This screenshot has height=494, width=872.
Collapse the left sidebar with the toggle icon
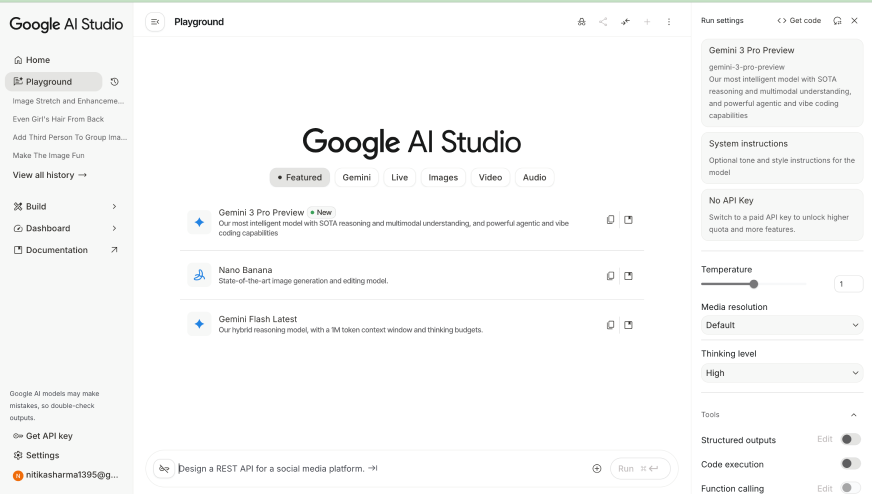coord(155,22)
